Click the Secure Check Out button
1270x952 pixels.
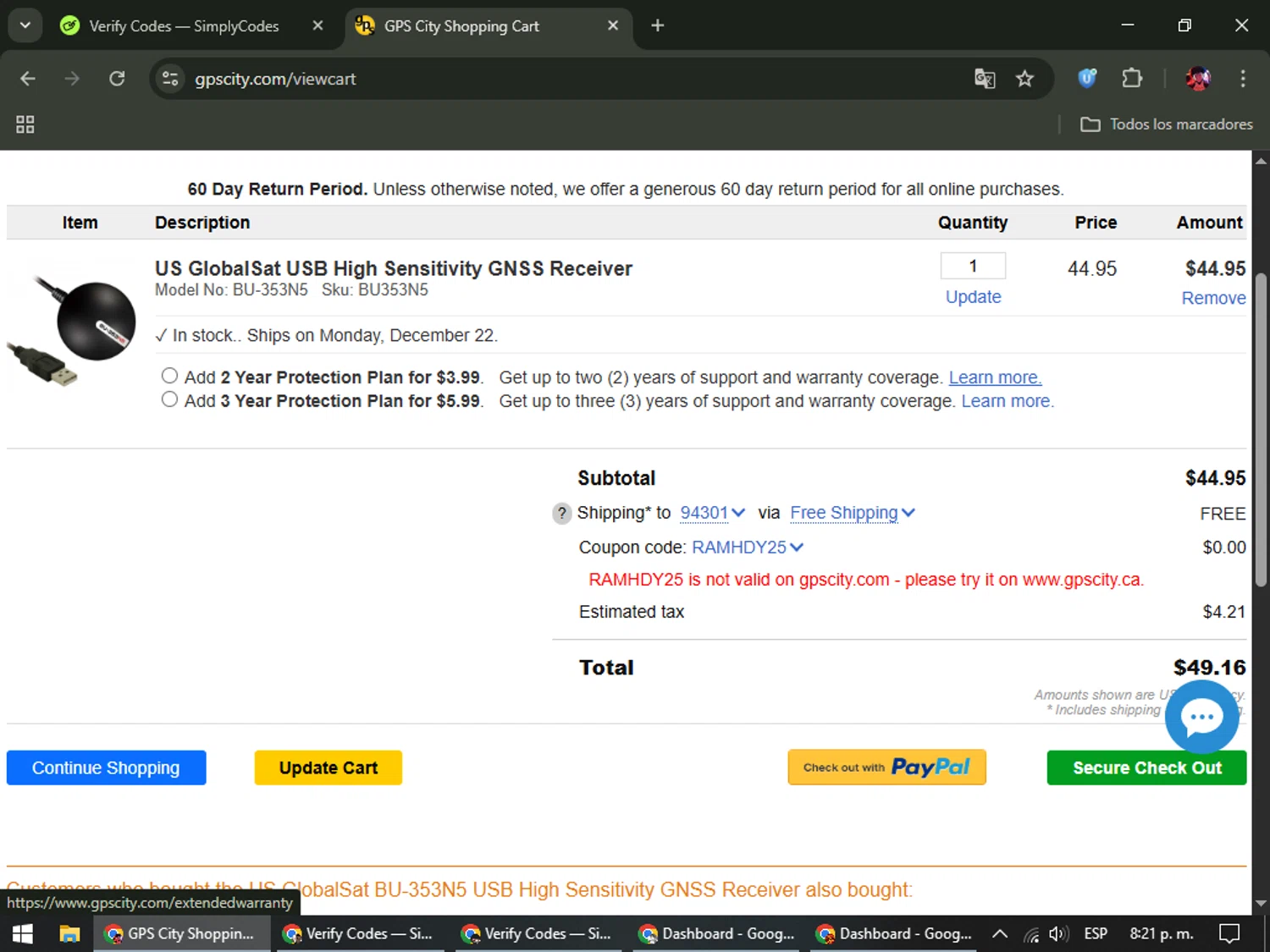click(x=1146, y=768)
